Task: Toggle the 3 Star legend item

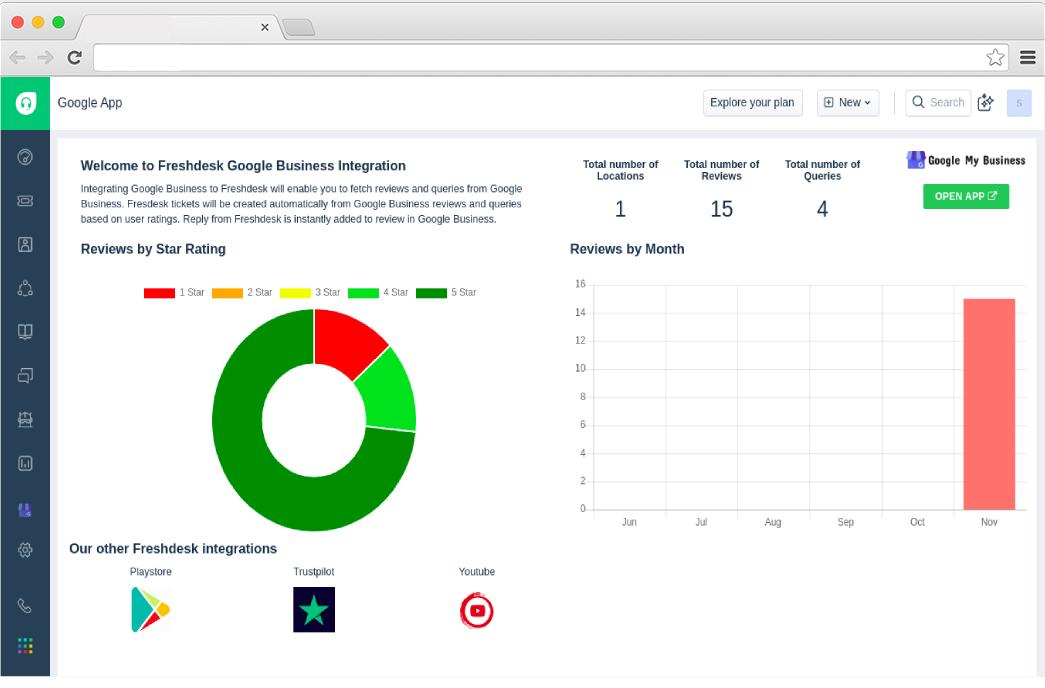Action: (x=310, y=293)
